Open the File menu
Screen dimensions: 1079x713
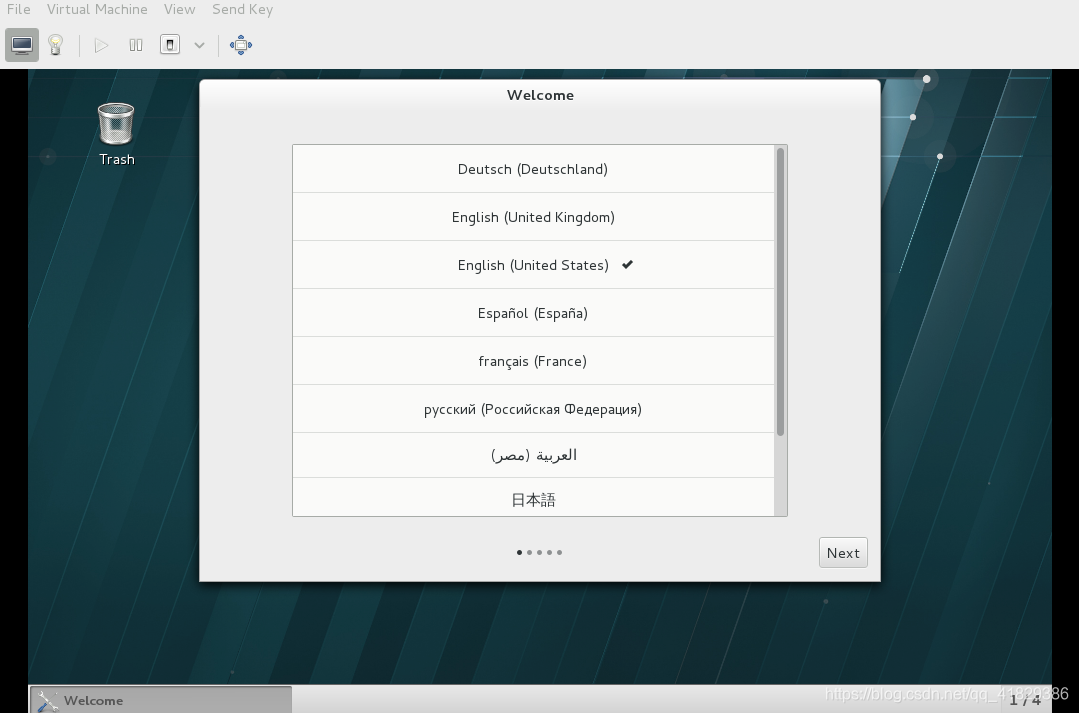(19, 10)
